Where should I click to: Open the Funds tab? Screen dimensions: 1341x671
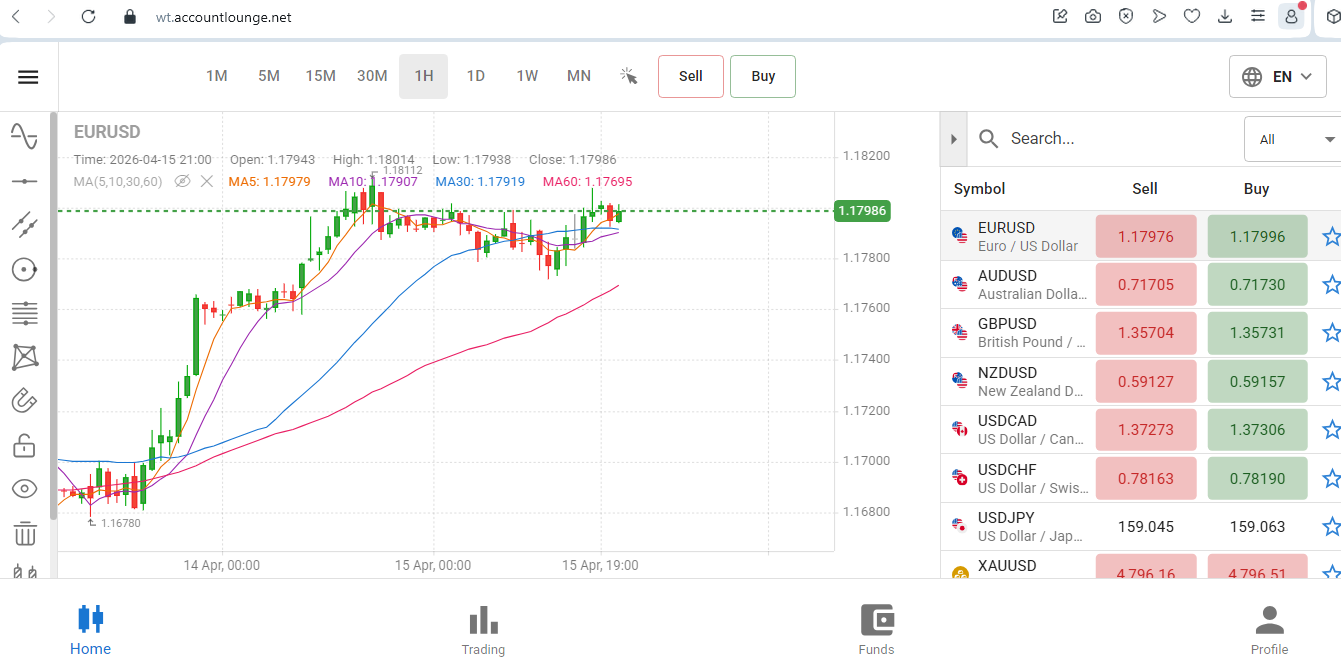876,630
